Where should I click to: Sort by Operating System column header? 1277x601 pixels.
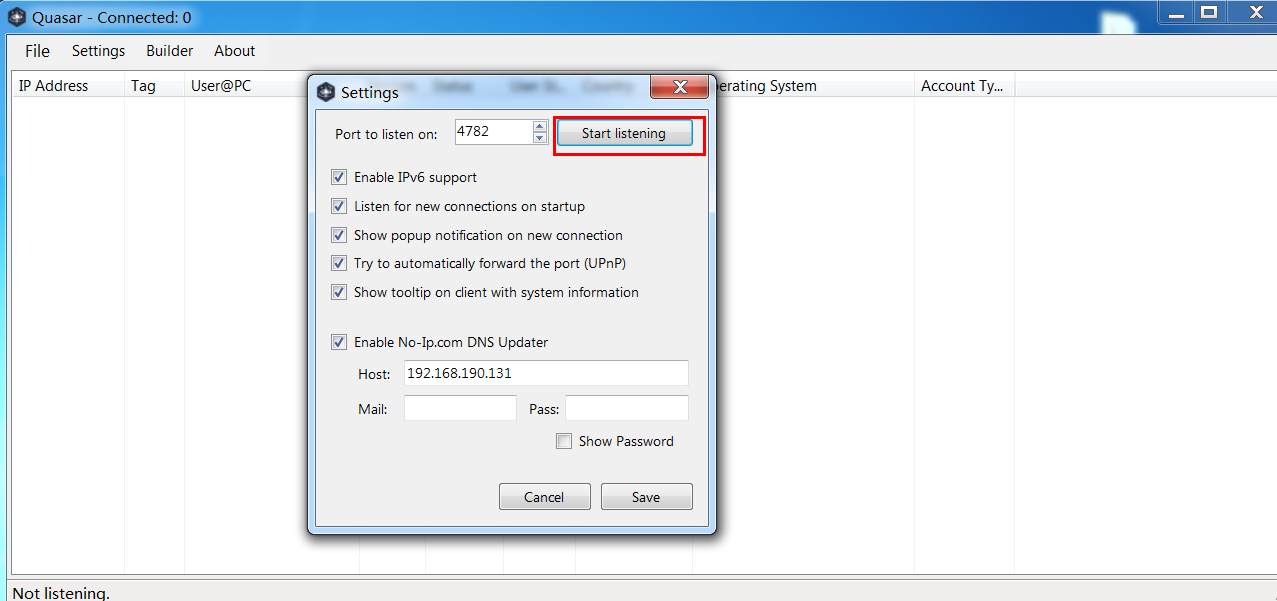[x=815, y=86]
